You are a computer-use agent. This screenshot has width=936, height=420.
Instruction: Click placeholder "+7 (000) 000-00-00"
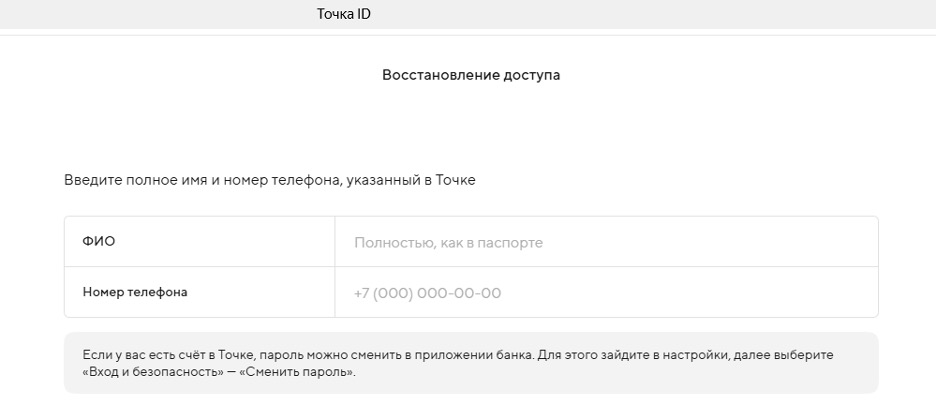[427, 294]
